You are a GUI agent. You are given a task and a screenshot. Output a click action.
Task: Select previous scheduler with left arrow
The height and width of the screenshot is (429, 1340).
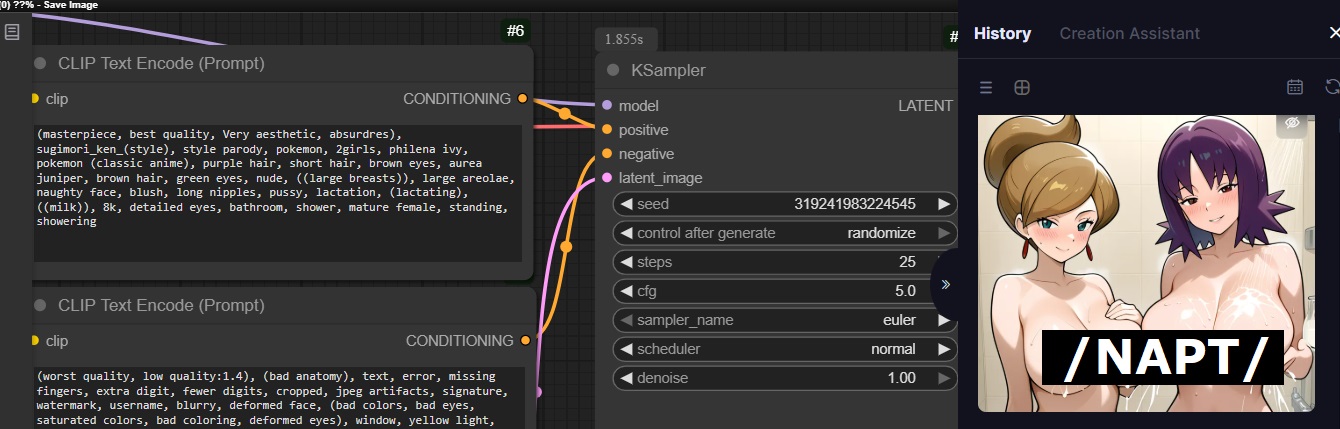pos(627,349)
